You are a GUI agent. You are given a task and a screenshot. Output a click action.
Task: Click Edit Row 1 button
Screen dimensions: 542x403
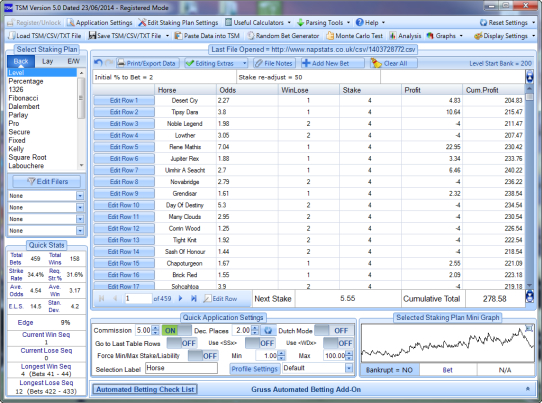[124, 101]
